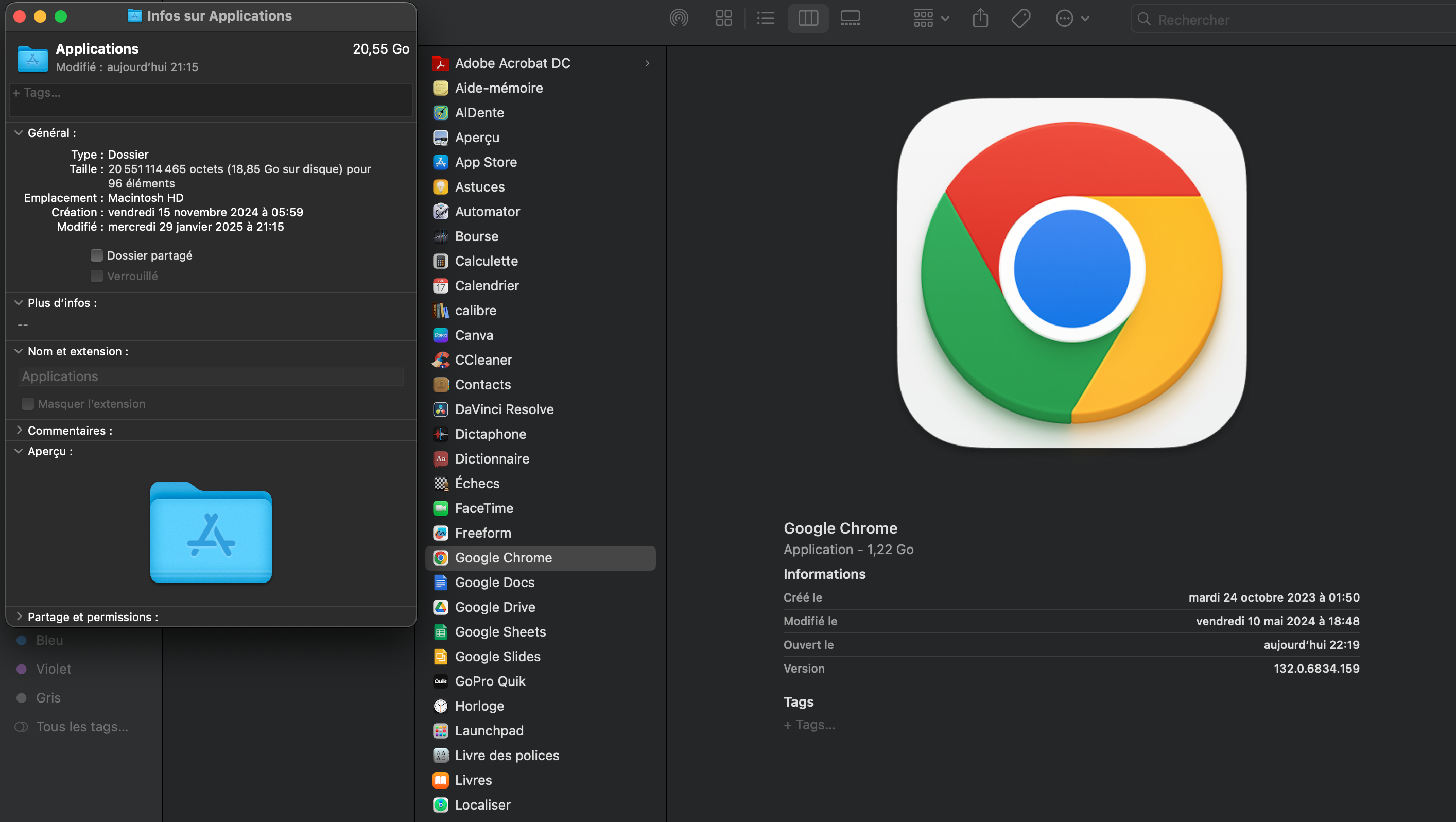Select GoPro Quik application

click(x=490, y=681)
